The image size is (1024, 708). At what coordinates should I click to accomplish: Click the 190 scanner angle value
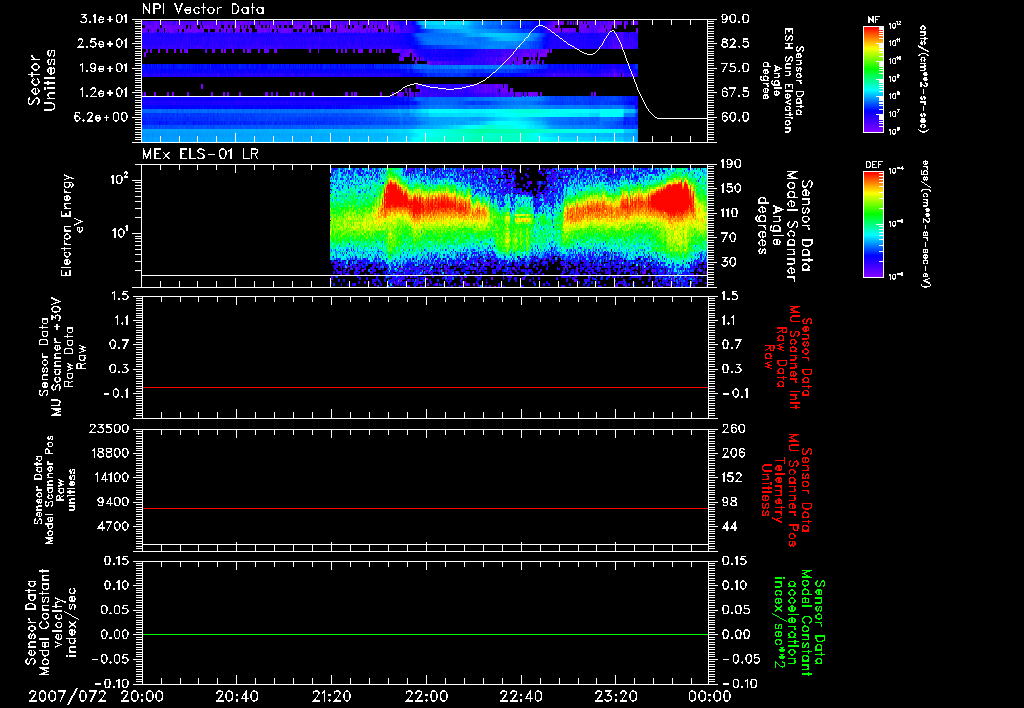731,164
